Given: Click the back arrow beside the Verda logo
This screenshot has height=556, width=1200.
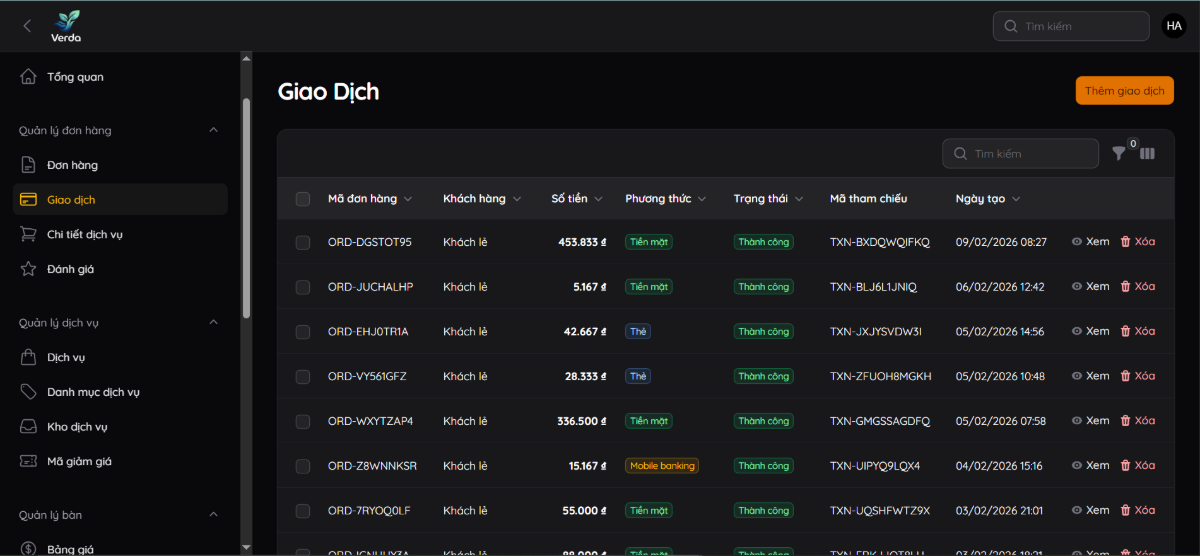Looking at the screenshot, I should pyautogui.click(x=27, y=26).
